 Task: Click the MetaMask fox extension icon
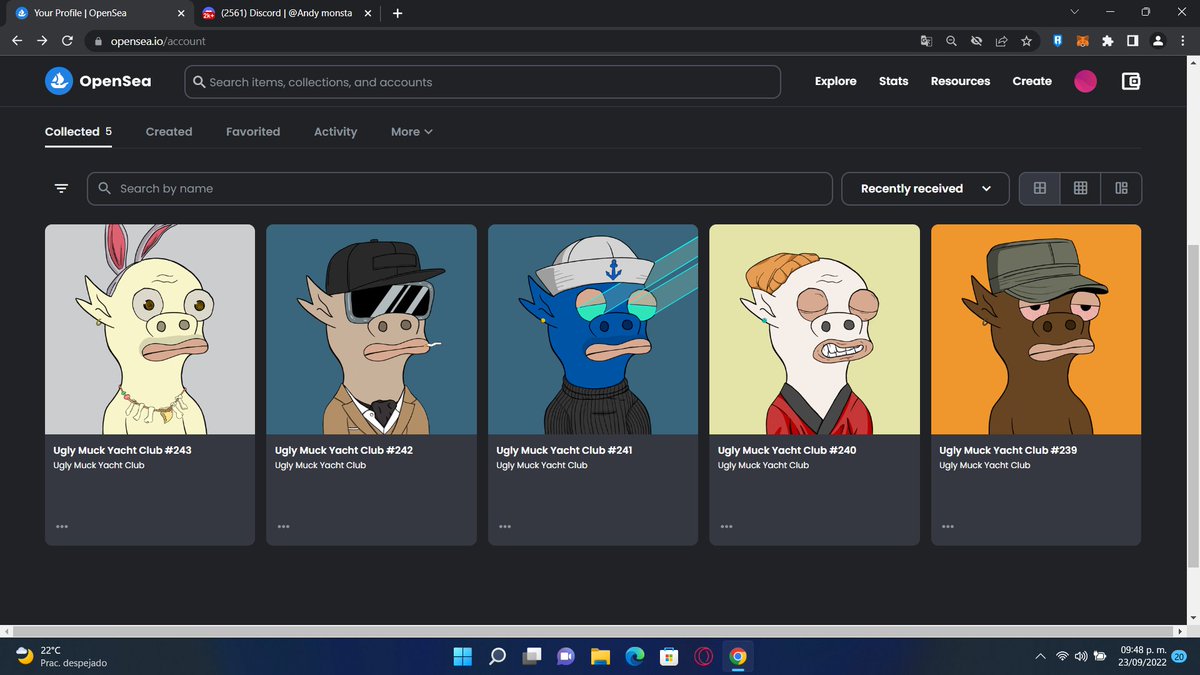pyautogui.click(x=1082, y=41)
